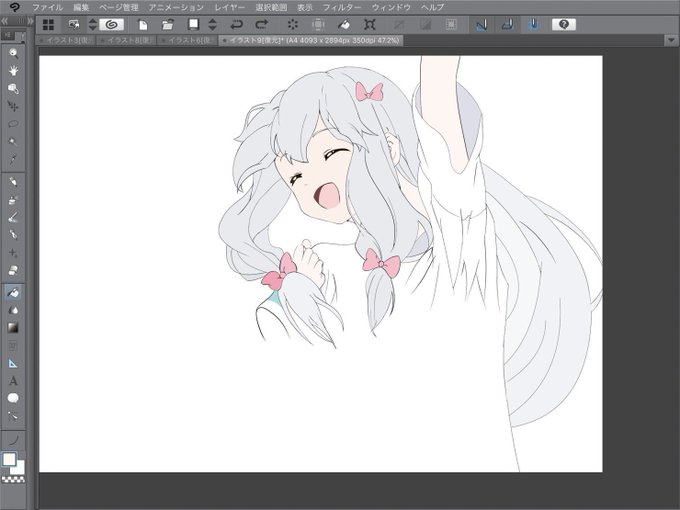Select the Move Layer tool
680x510 pixels.
[x=13, y=106]
